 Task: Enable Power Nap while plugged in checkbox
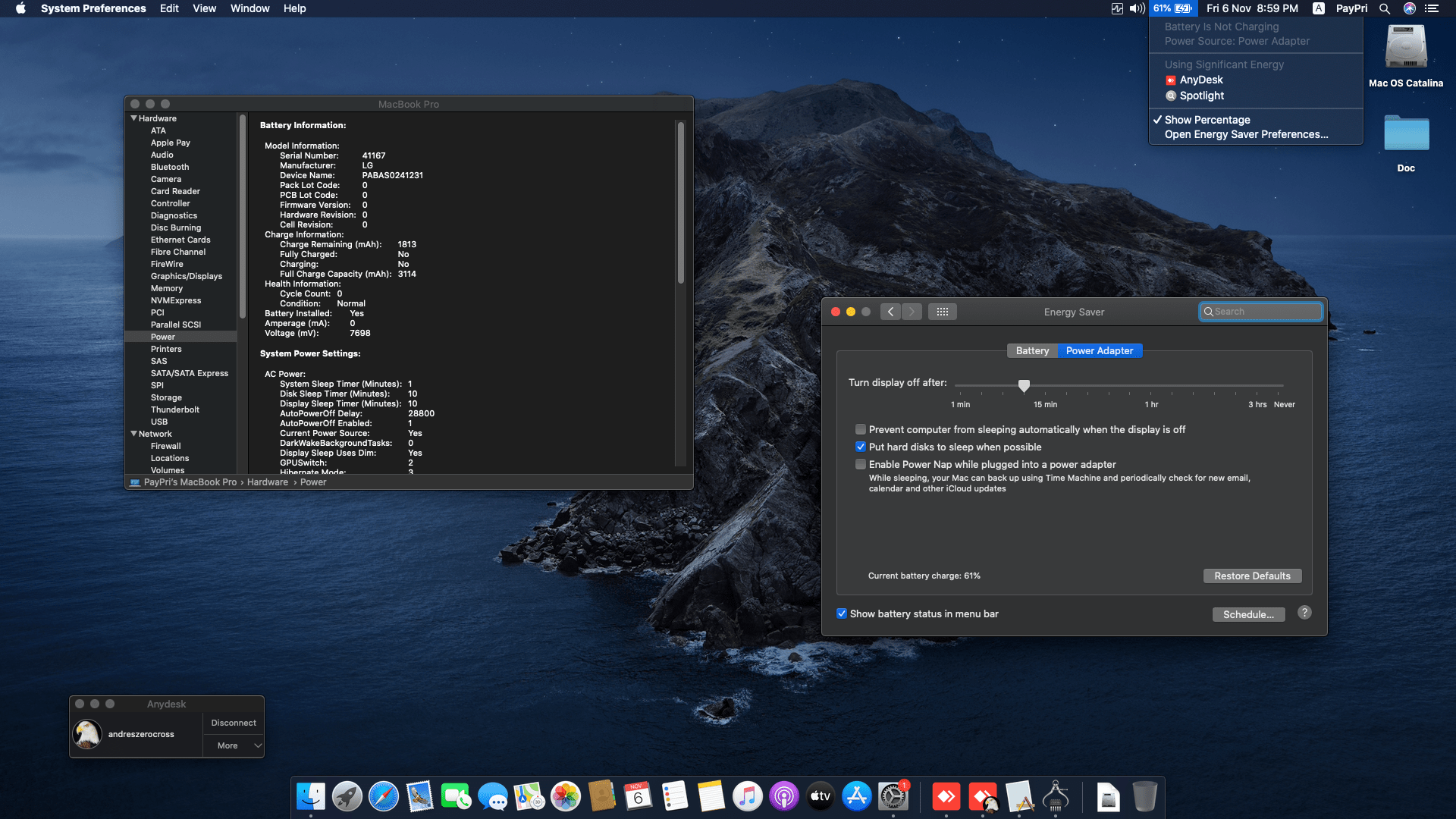861,464
